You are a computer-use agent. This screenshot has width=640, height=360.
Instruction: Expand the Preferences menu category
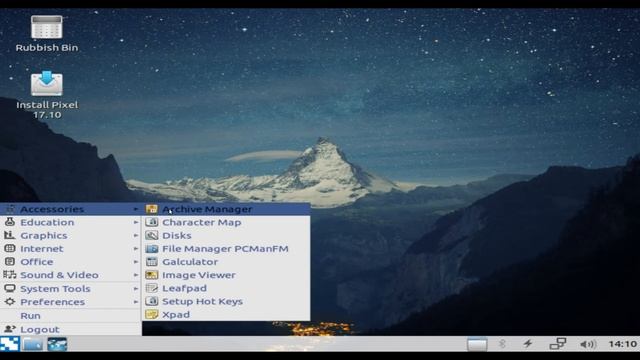pyautogui.click(x=71, y=302)
